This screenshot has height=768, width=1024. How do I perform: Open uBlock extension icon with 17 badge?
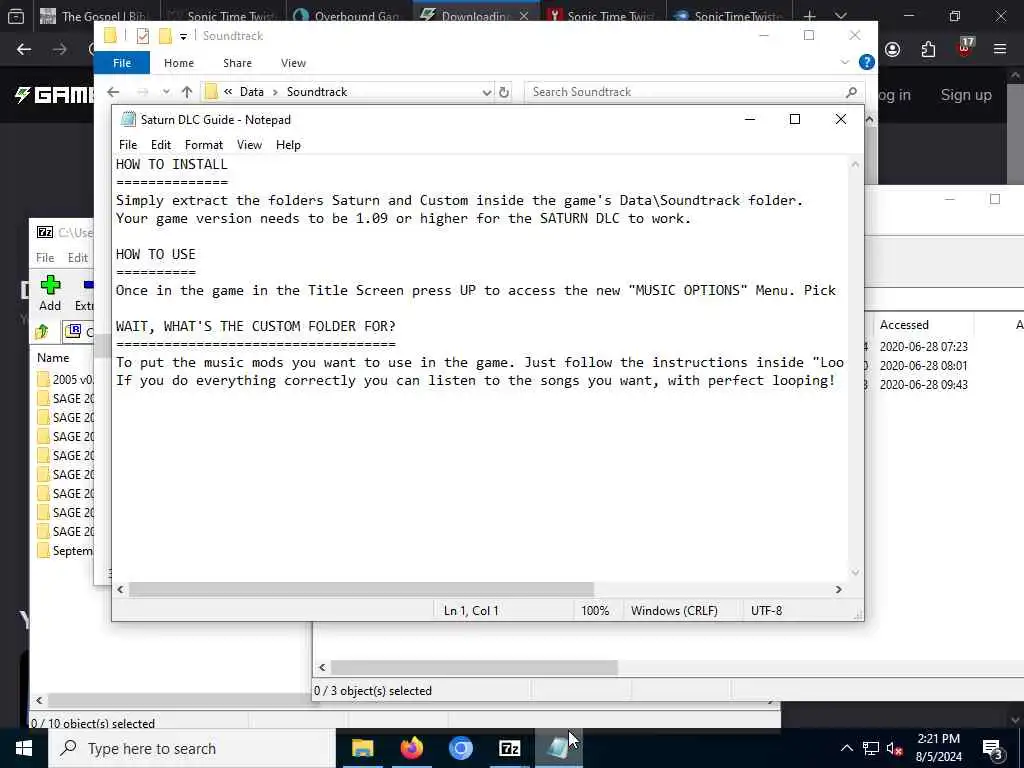point(965,48)
